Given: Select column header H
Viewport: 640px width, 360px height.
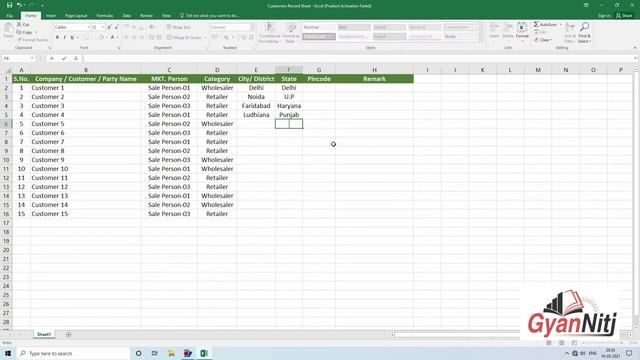Looking at the screenshot, I should [374, 70].
